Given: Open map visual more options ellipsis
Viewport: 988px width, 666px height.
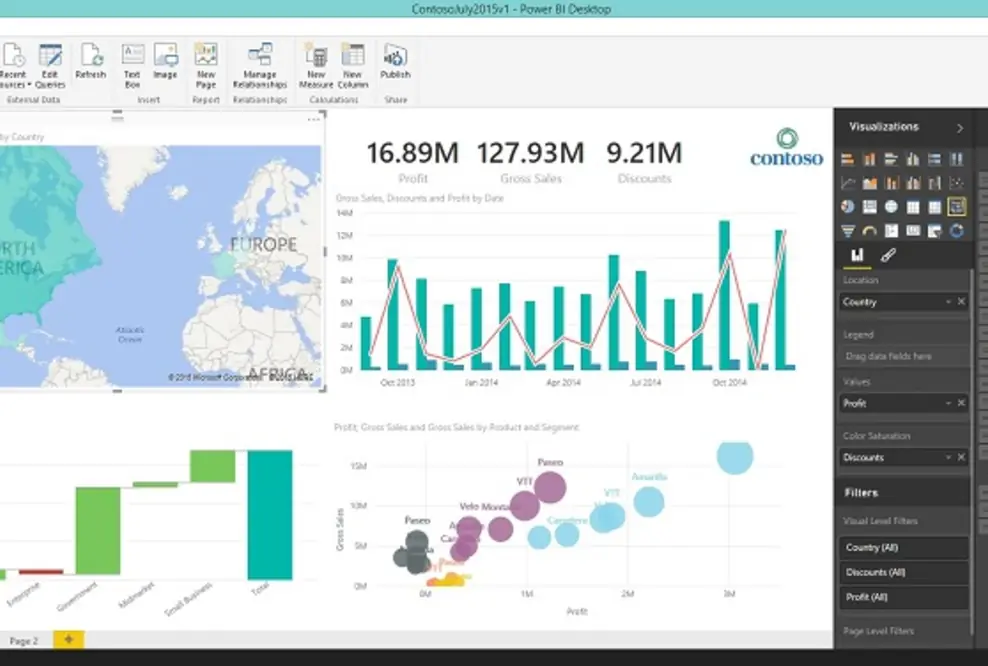Looking at the screenshot, I should click(313, 119).
